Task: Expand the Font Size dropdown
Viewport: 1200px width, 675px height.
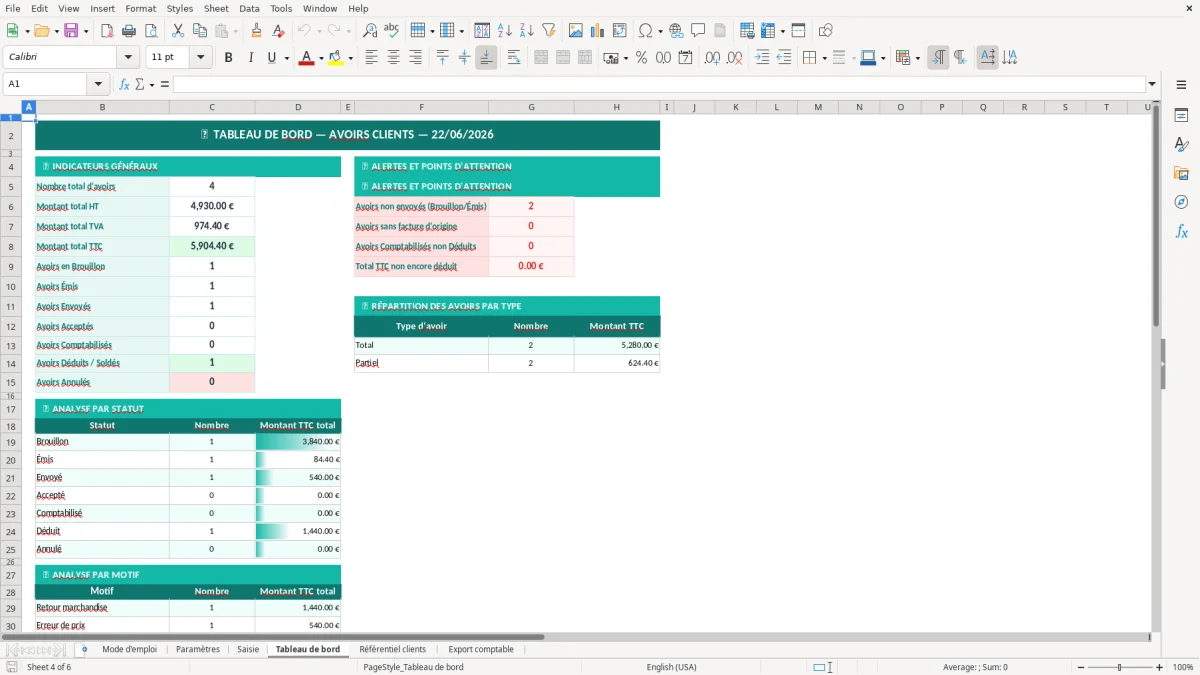Action: 200,58
